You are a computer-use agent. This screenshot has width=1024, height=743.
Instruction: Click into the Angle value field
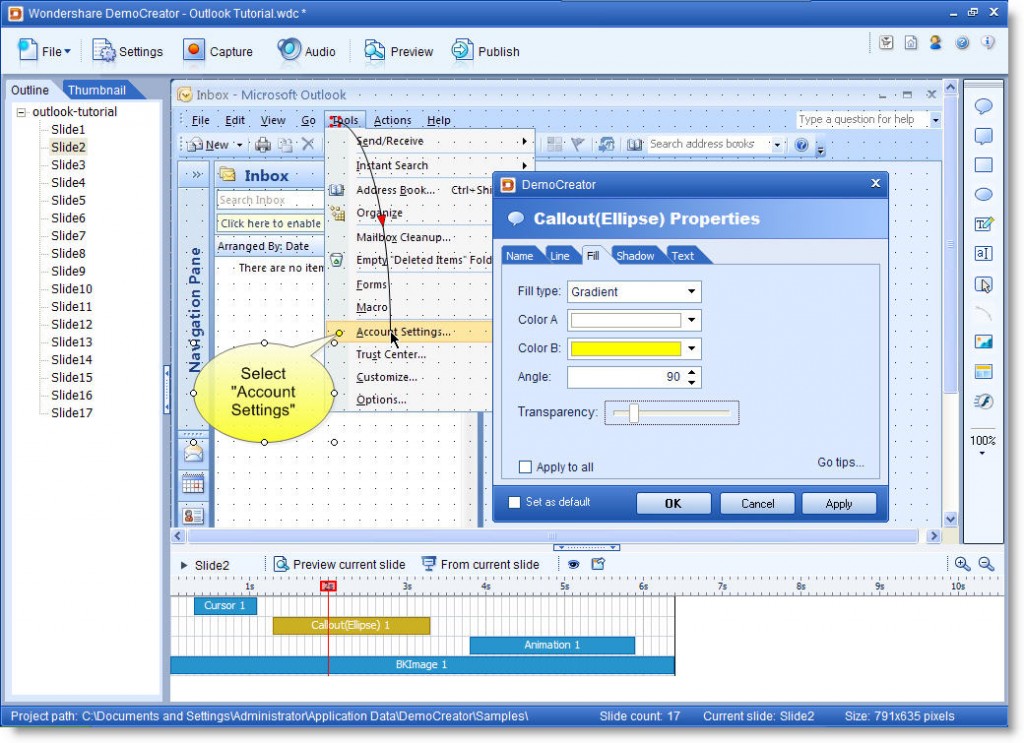[625, 377]
